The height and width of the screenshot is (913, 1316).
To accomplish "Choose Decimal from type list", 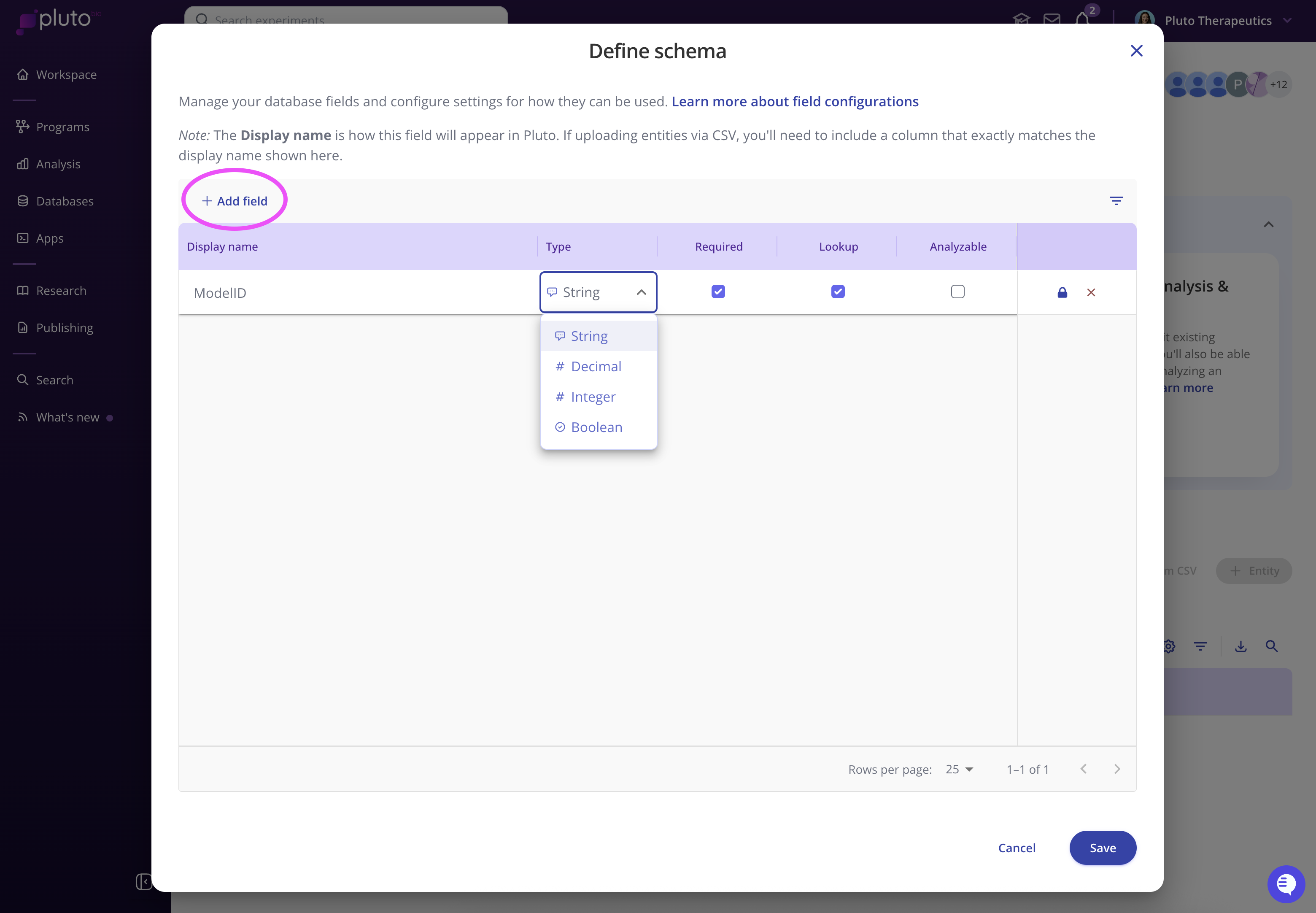I will click(x=596, y=366).
